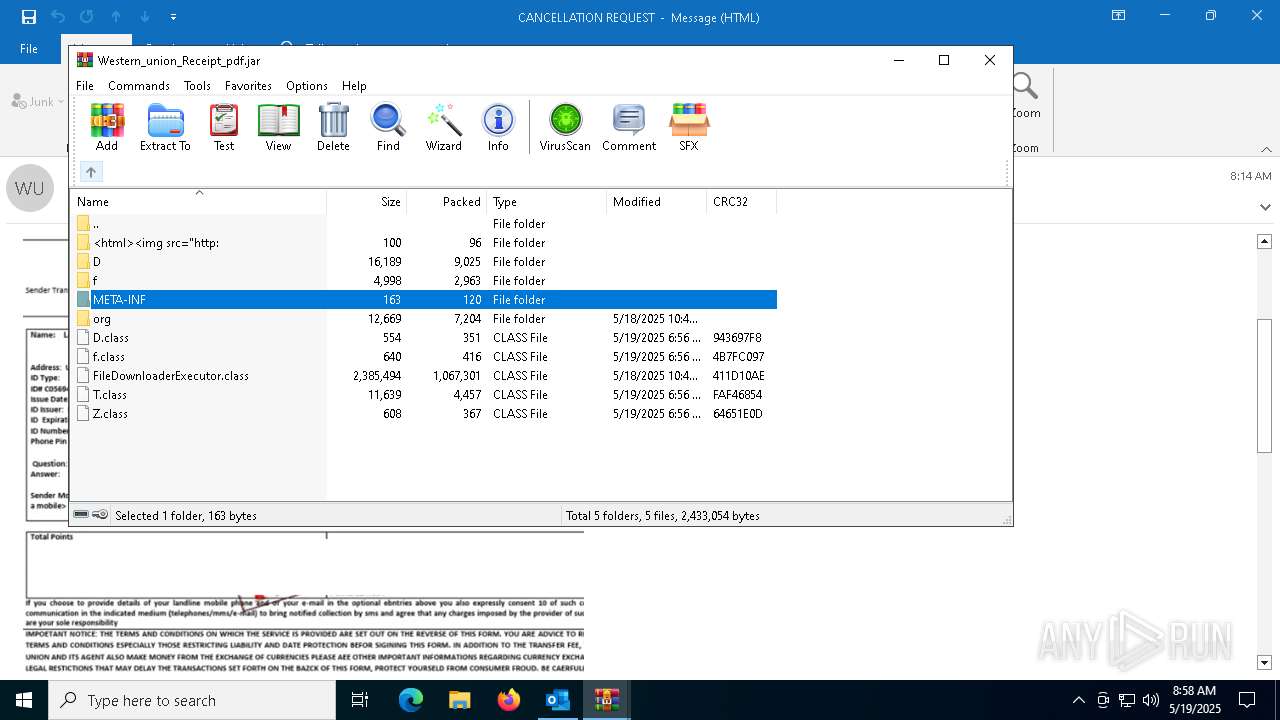1280x720 pixels.
Task: Click the key icon in WinRAR status bar
Action: point(100,515)
